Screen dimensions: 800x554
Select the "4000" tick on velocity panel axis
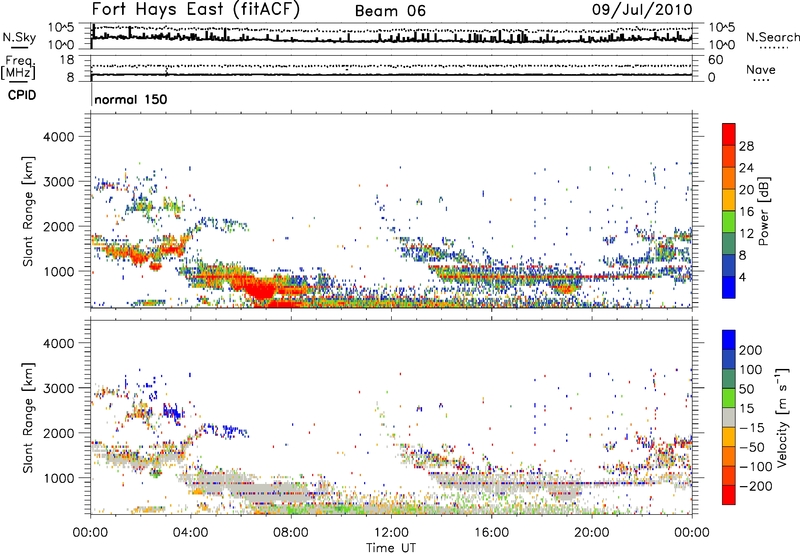[x=59, y=343]
